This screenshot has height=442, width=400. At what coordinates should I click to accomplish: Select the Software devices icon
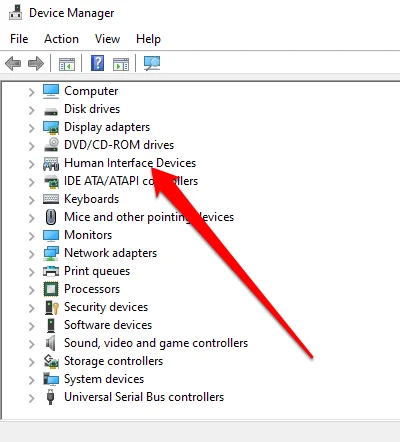coord(51,325)
